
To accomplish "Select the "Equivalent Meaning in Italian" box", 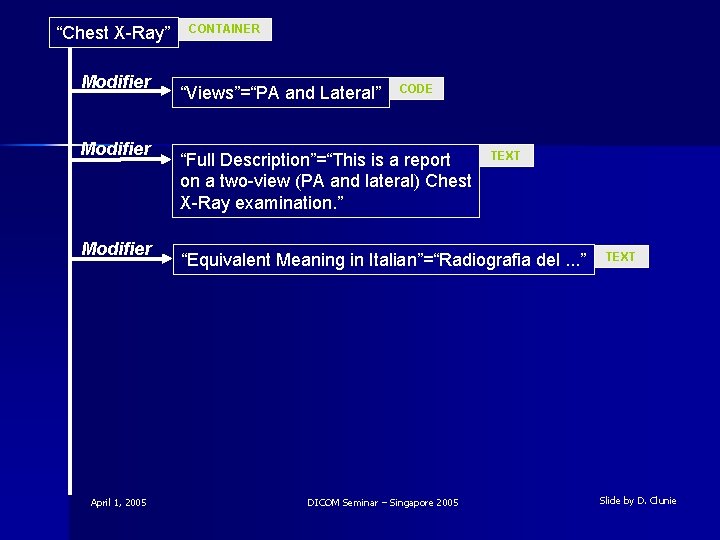I will (x=383, y=260).
